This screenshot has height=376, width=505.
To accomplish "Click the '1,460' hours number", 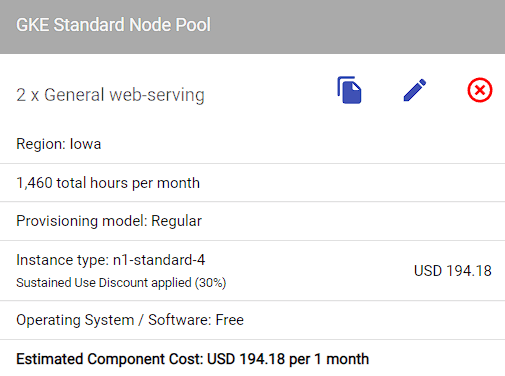I will pyautogui.click(x=35, y=183).
